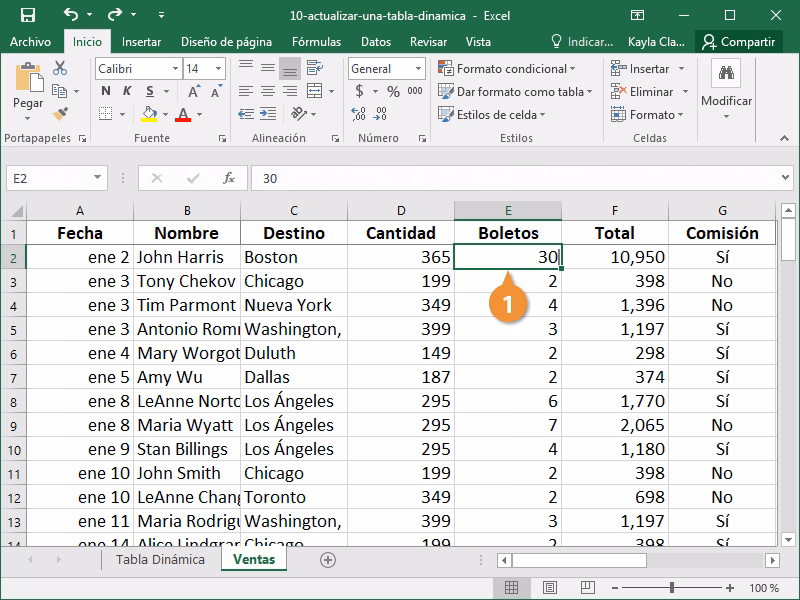
Task: Activate the Format Painter brush
Action: pyautogui.click(x=60, y=113)
